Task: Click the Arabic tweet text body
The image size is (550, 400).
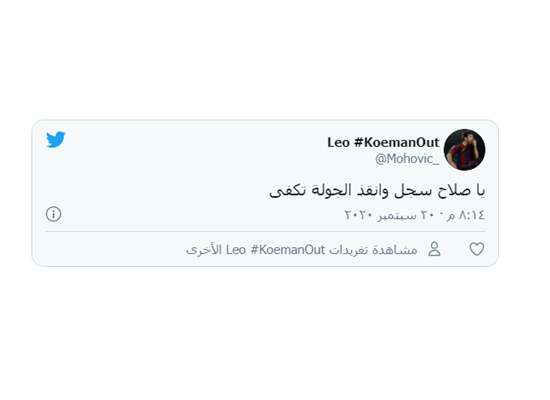Action: point(377,191)
